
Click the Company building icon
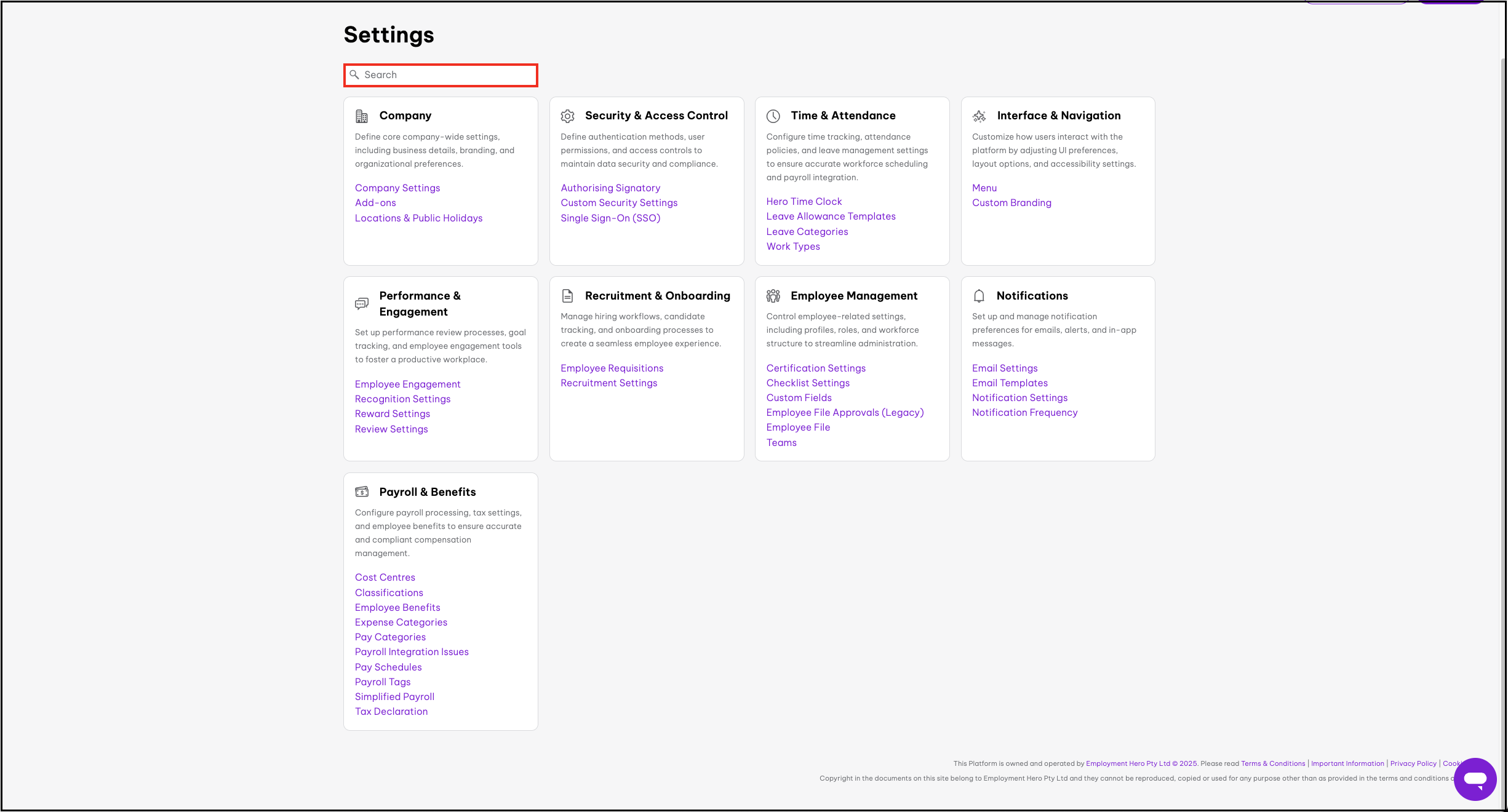(362, 115)
